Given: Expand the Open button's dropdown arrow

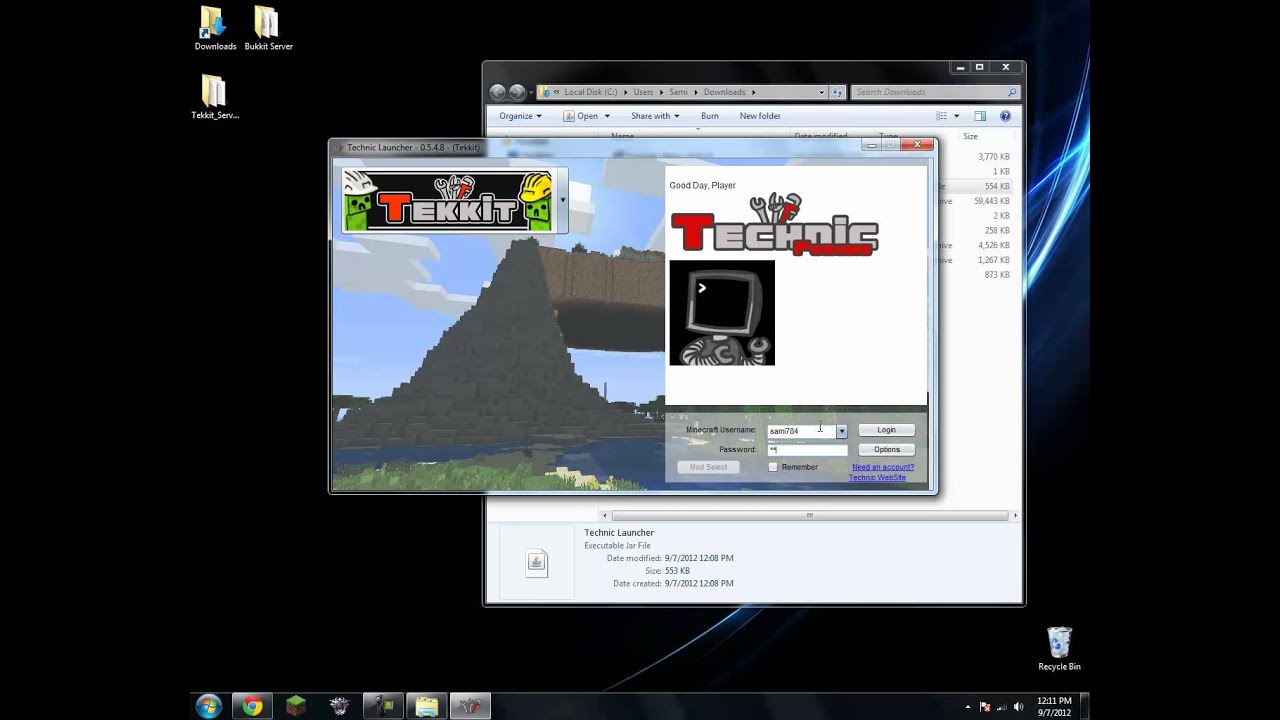Looking at the screenshot, I should tap(607, 116).
